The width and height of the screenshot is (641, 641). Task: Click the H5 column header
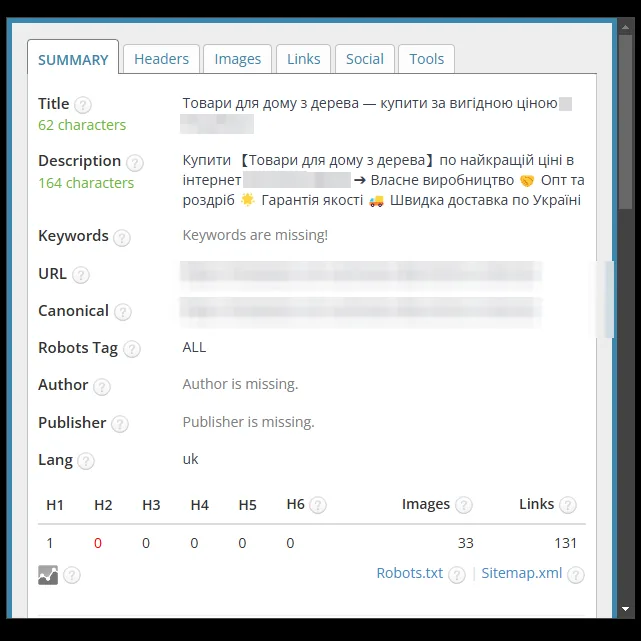tap(247, 505)
